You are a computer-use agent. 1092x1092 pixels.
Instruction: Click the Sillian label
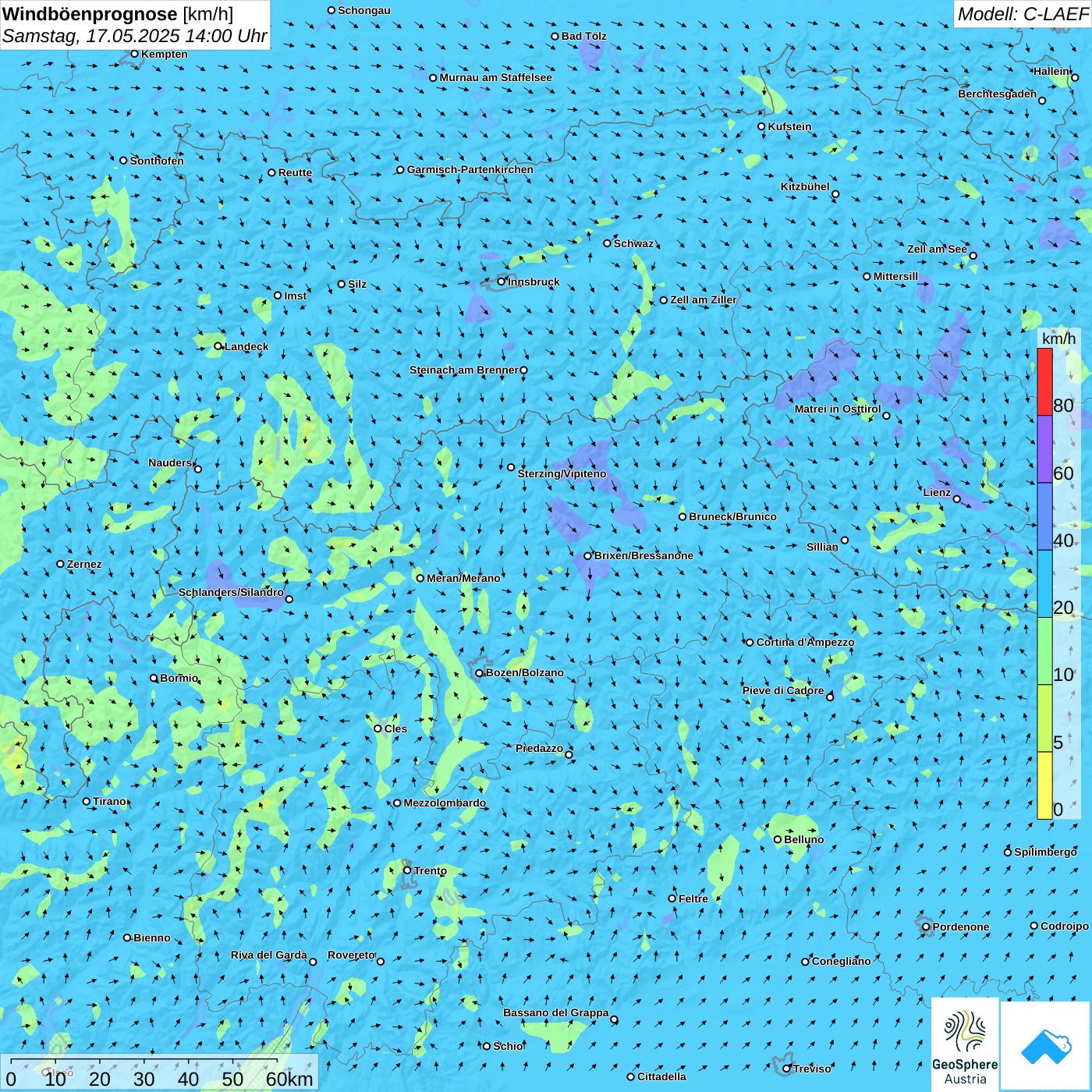[822, 547]
